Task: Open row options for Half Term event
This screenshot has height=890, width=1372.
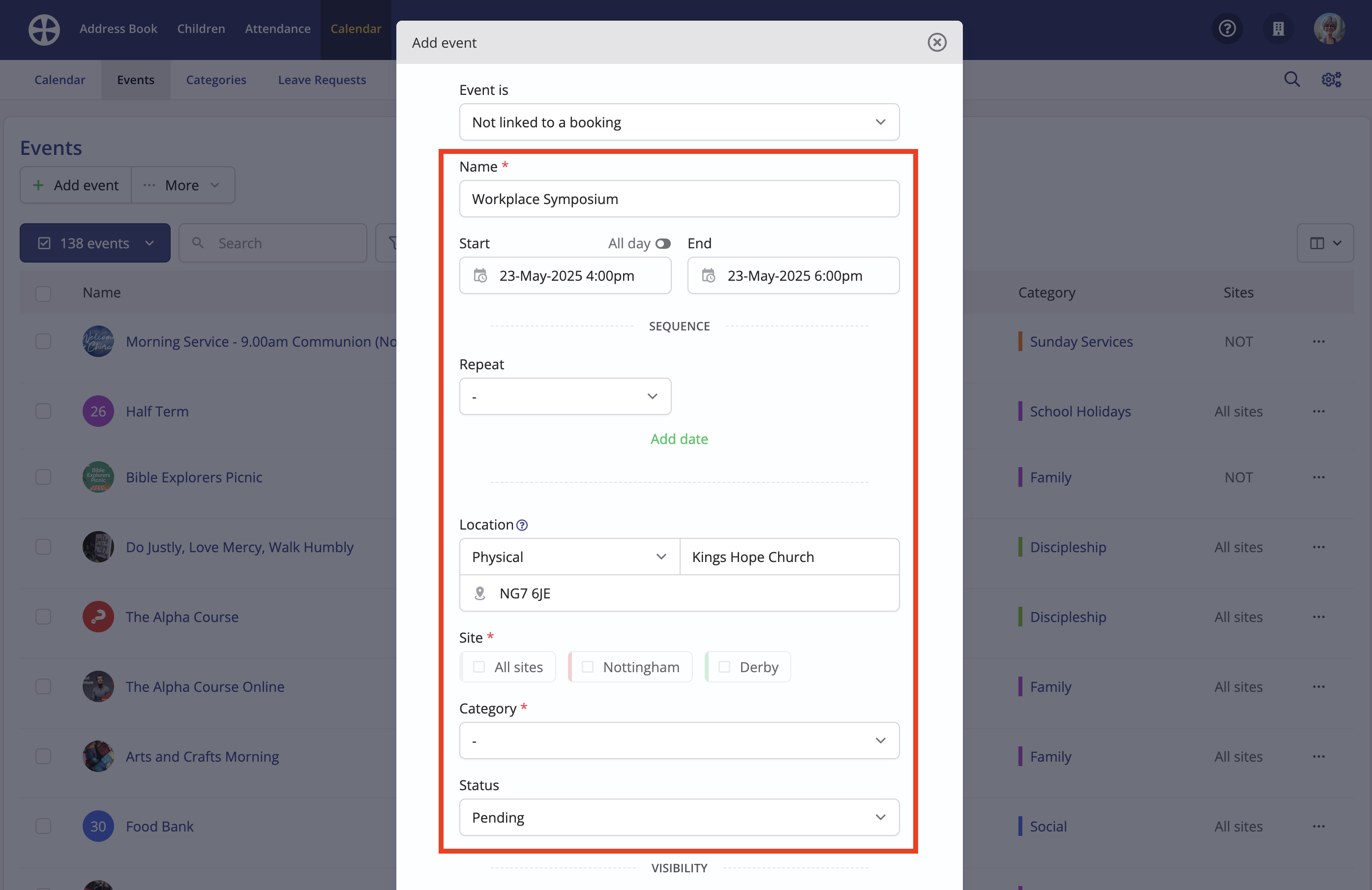Action: 1318,411
